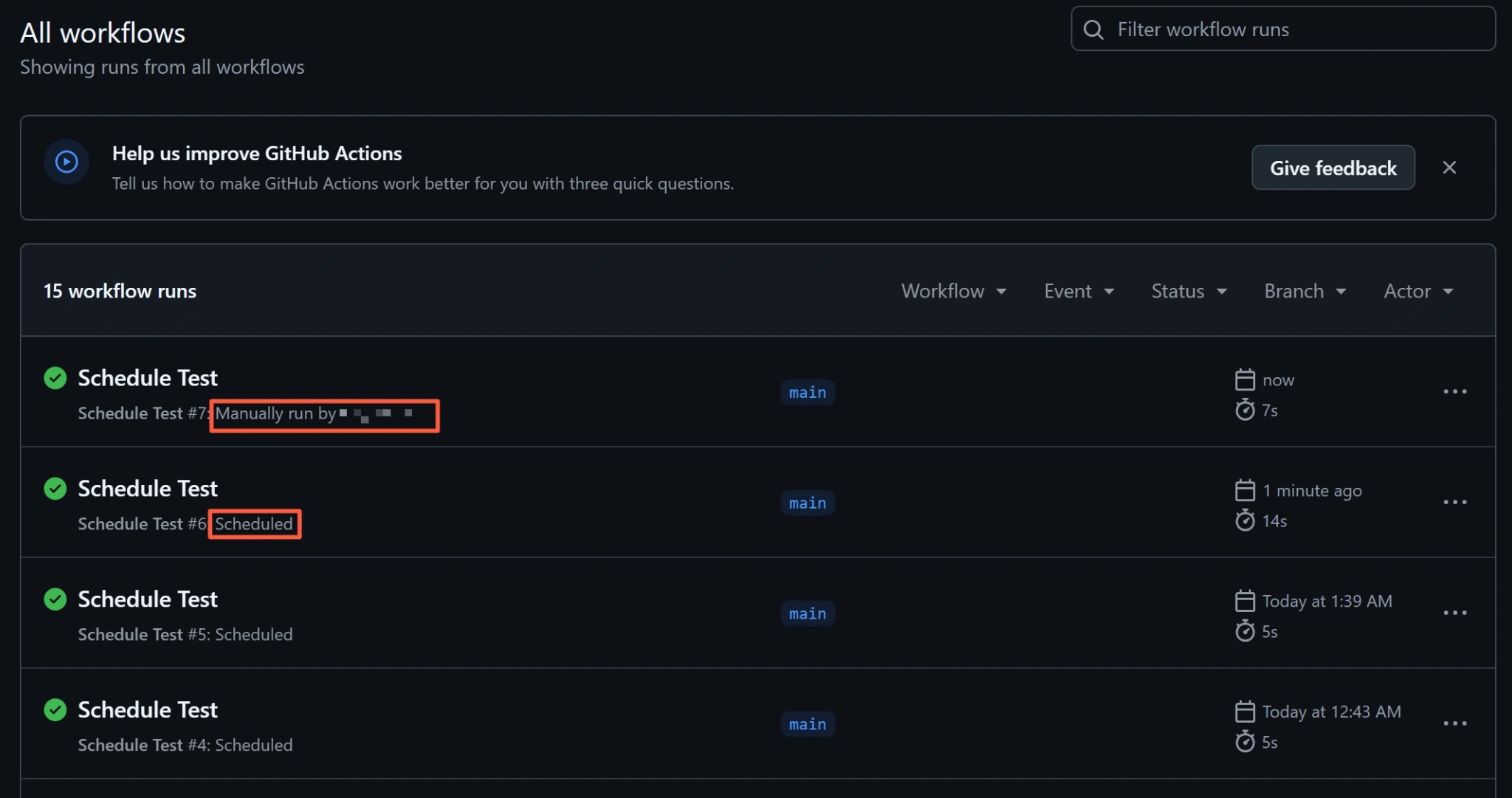Click the 'All workflows' heading

(103, 33)
